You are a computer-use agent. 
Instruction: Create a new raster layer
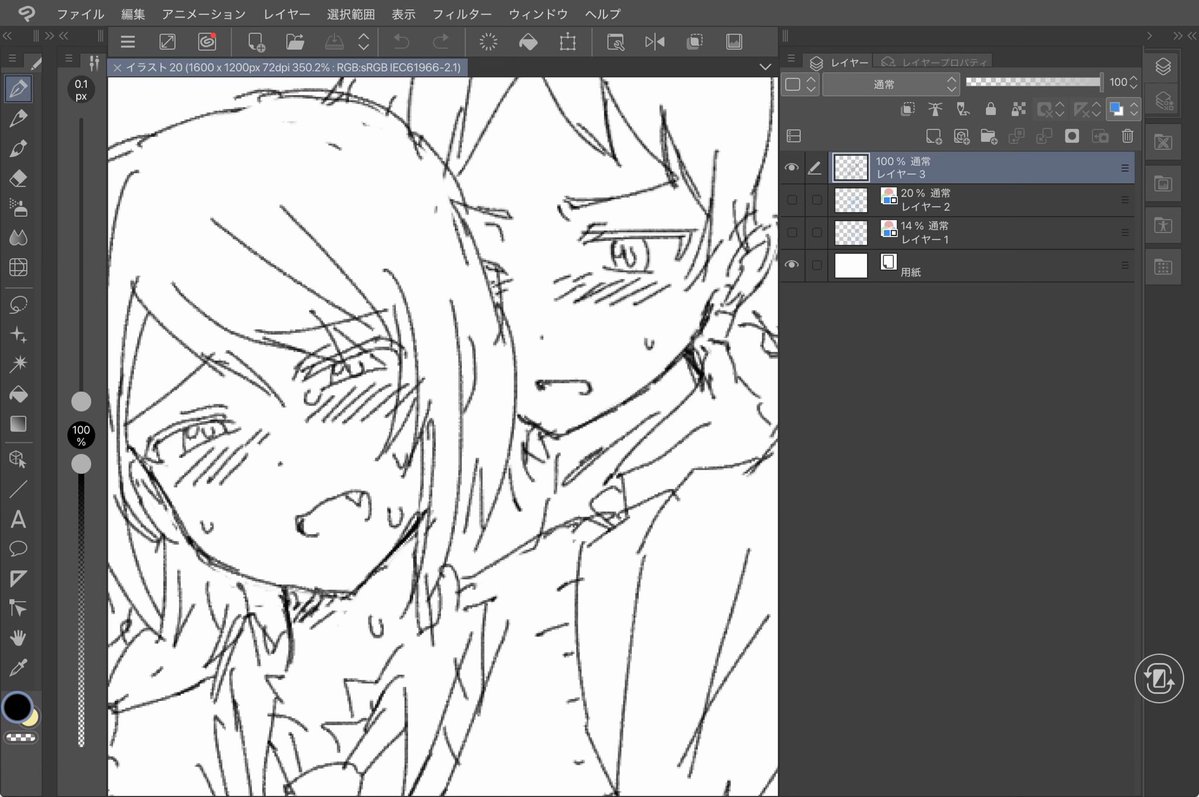coord(934,136)
